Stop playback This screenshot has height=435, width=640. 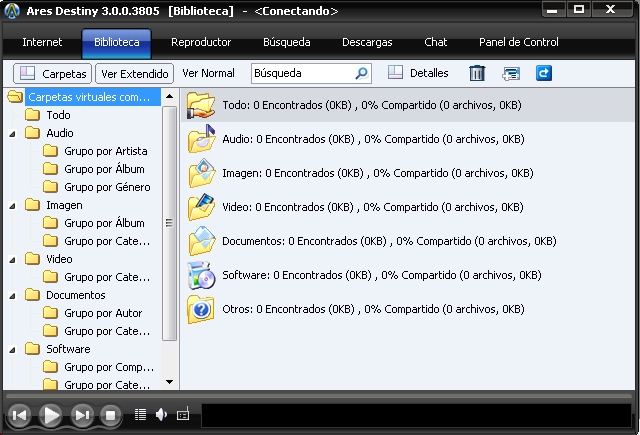point(110,415)
